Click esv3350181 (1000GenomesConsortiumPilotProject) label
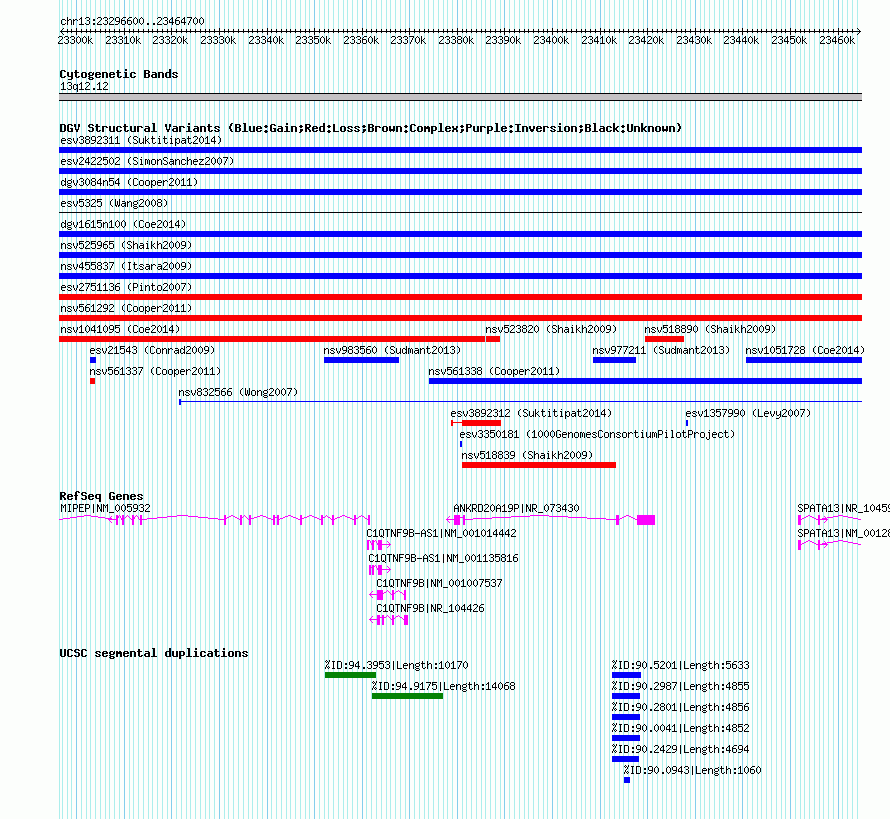The width and height of the screenshot is (890, 819). (597, 434)
